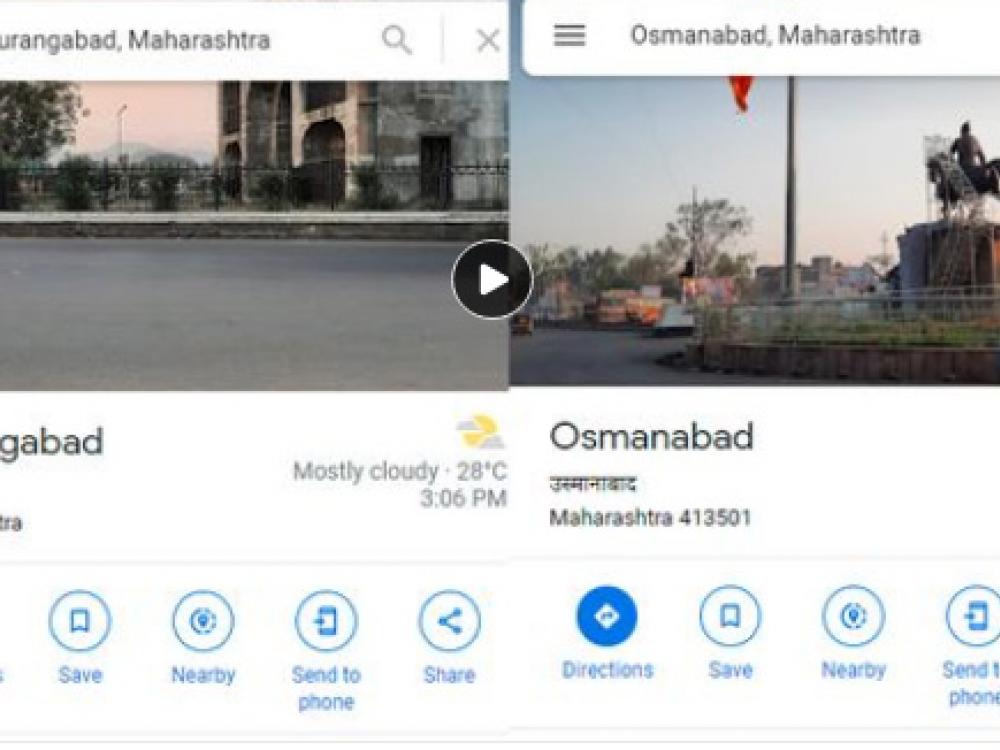Click the Aurangabad, Maharashtra search box text
The height and width of the screenshot is (750, 1000).
(135, 40)
